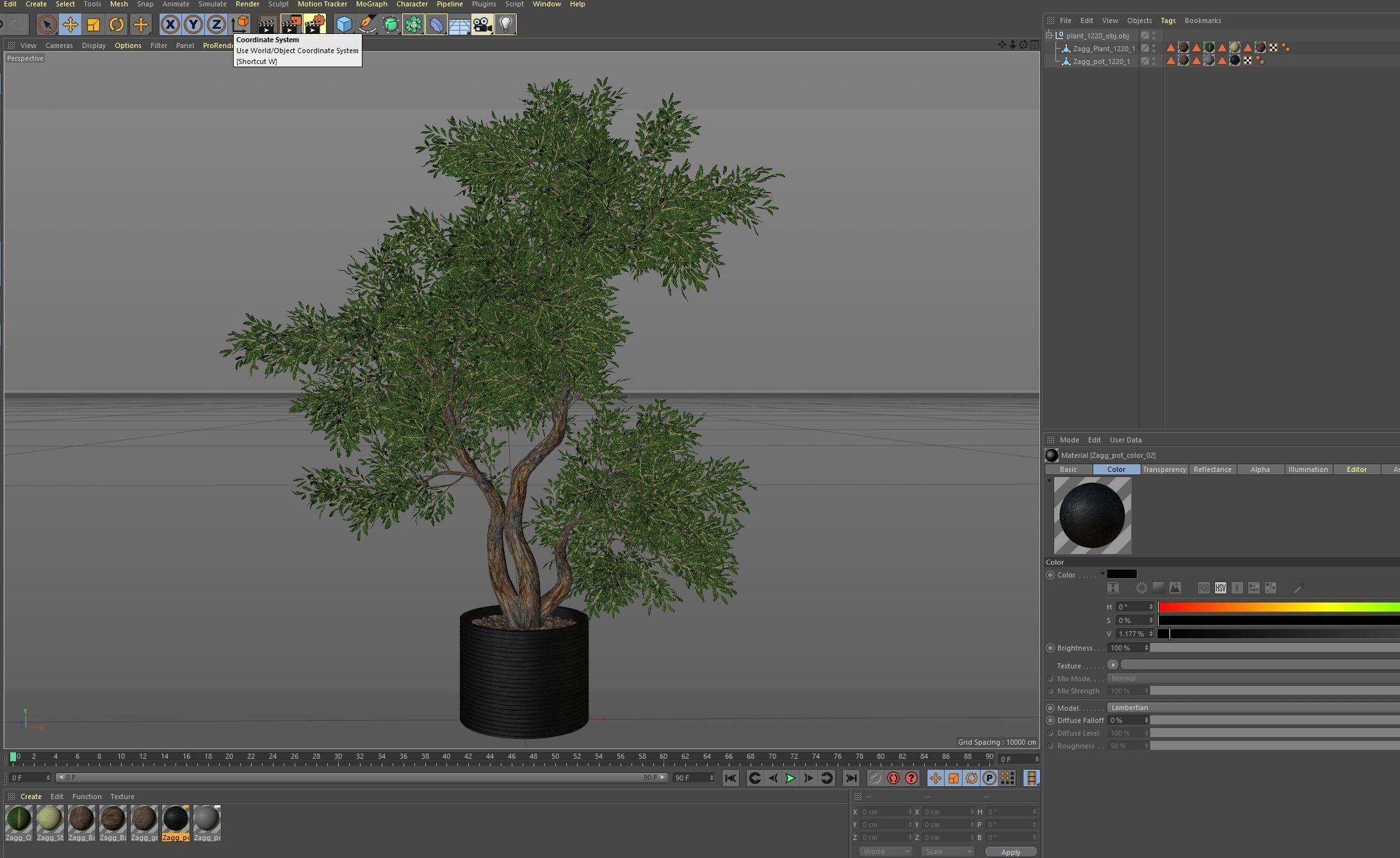Click Apply button in coordinates
Image resolution: width=1400 pixels, height=858 pixels.
pos(1011,852)
